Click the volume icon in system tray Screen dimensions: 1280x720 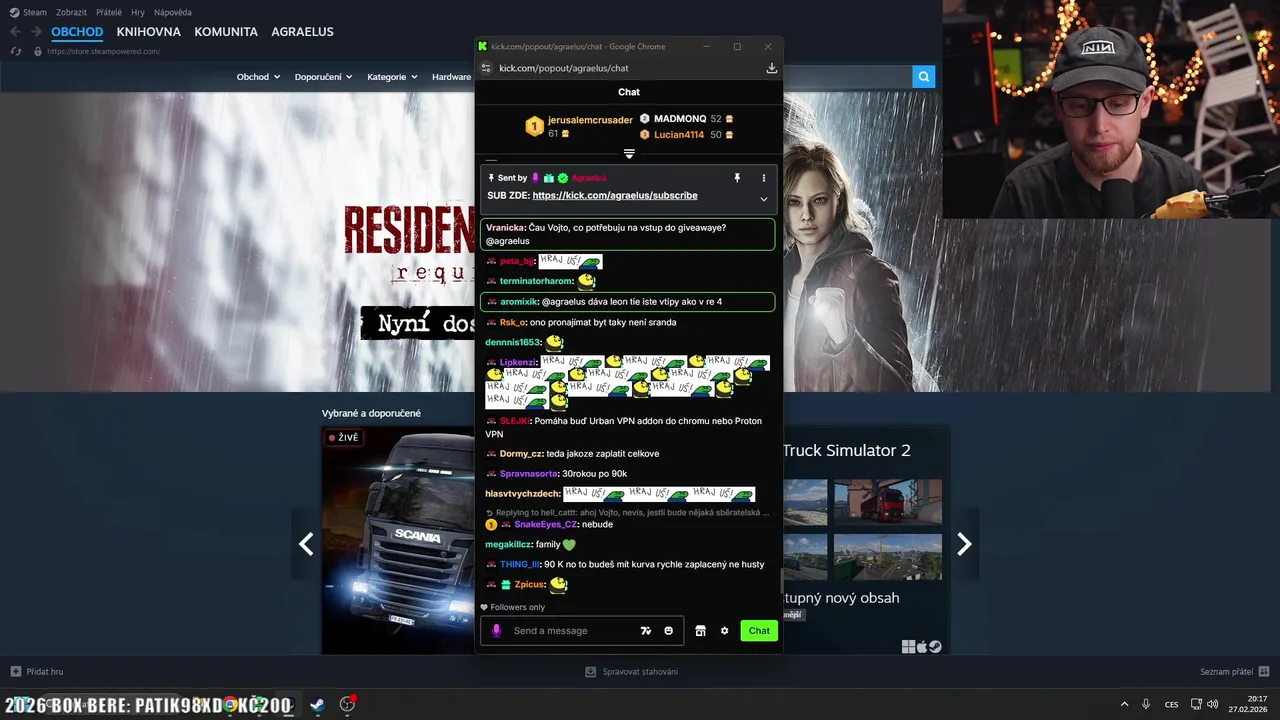tap(1212, 704)
